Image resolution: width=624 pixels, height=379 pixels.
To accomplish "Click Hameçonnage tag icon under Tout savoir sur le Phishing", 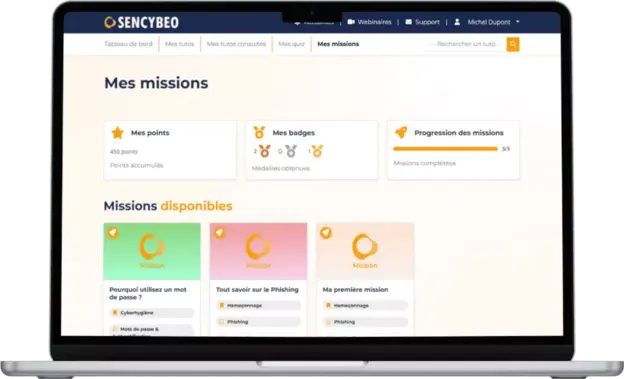I will pos(222,305).
